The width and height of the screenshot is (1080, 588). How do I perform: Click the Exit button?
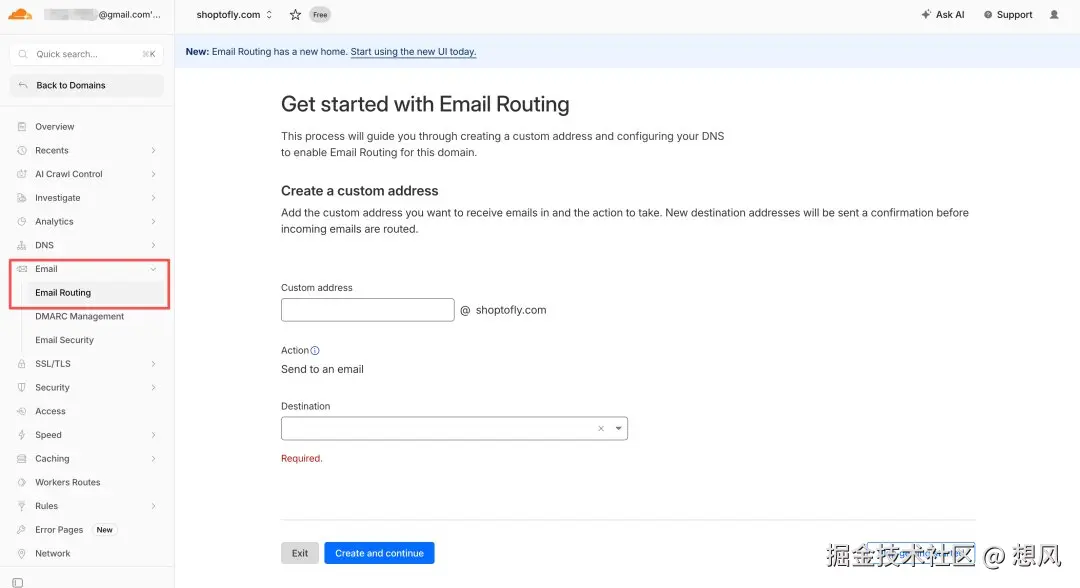pos(300,553)
